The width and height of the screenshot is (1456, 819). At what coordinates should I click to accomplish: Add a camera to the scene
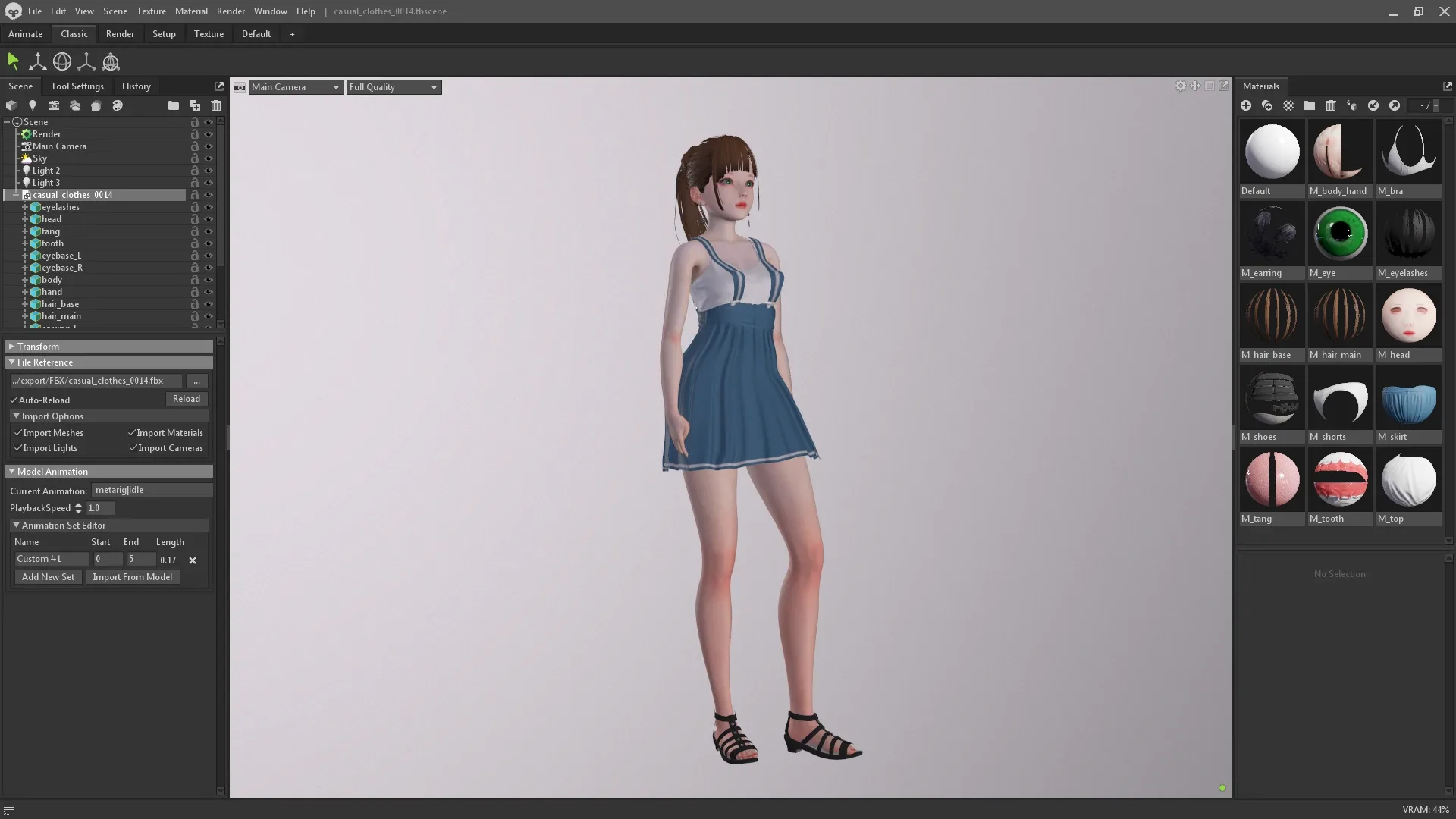pyautogui.click(x=54, y=105)
